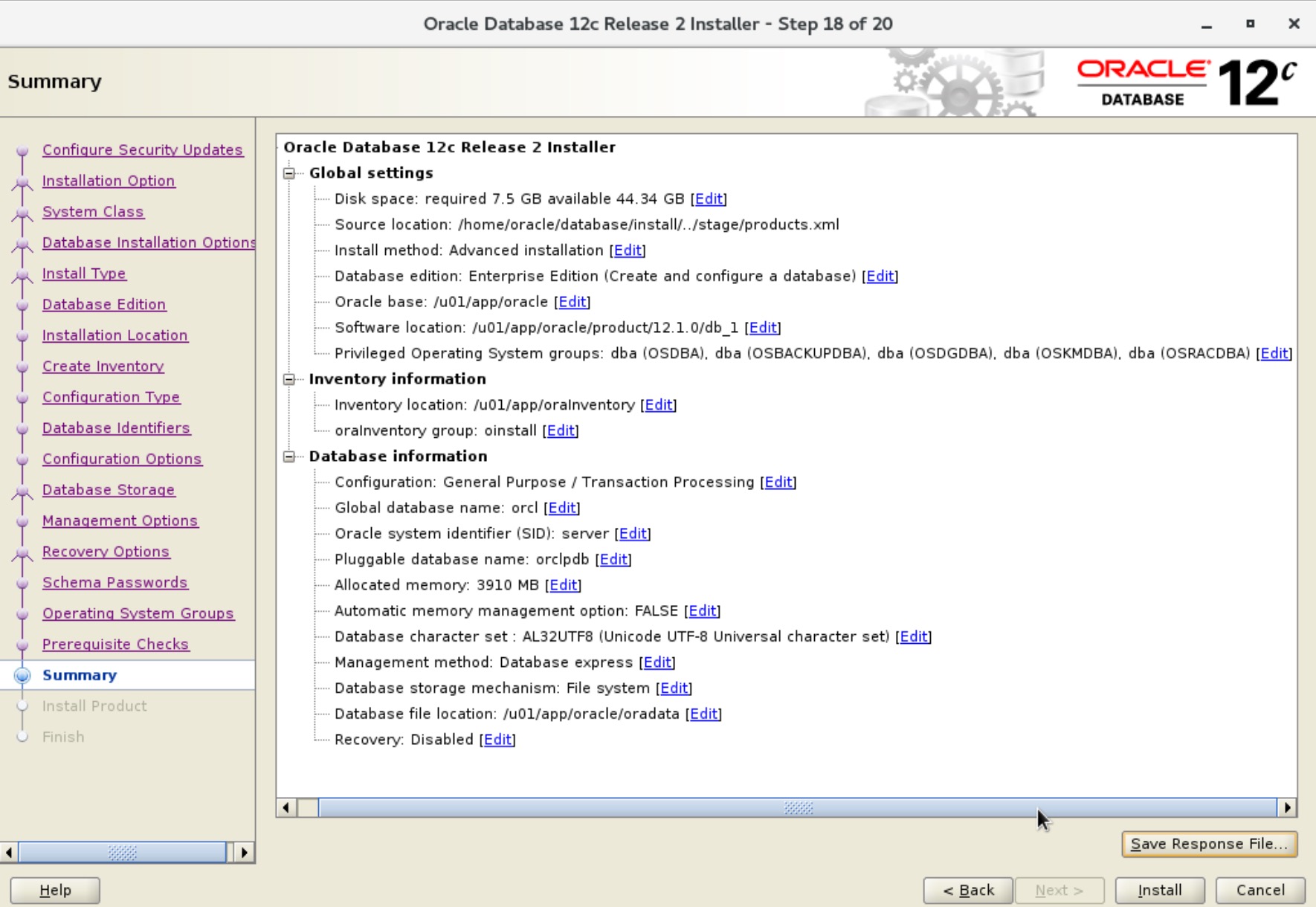Click the Save Response File button

click(x=1209, y=844)
